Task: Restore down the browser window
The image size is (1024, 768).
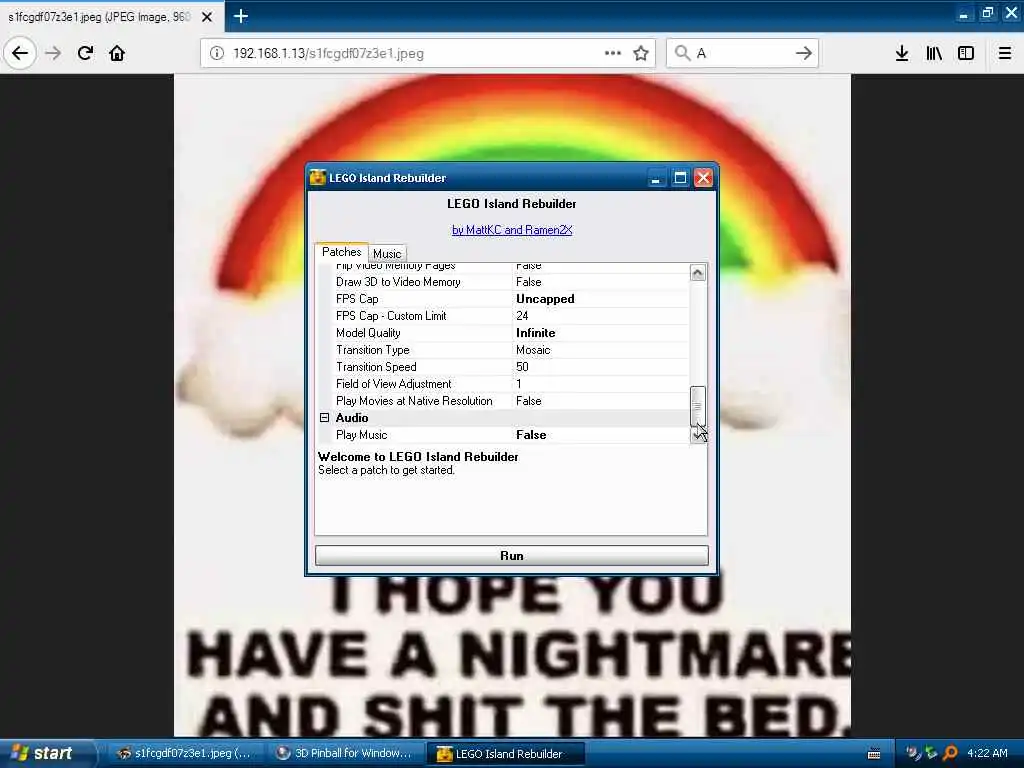Action: 987,13
